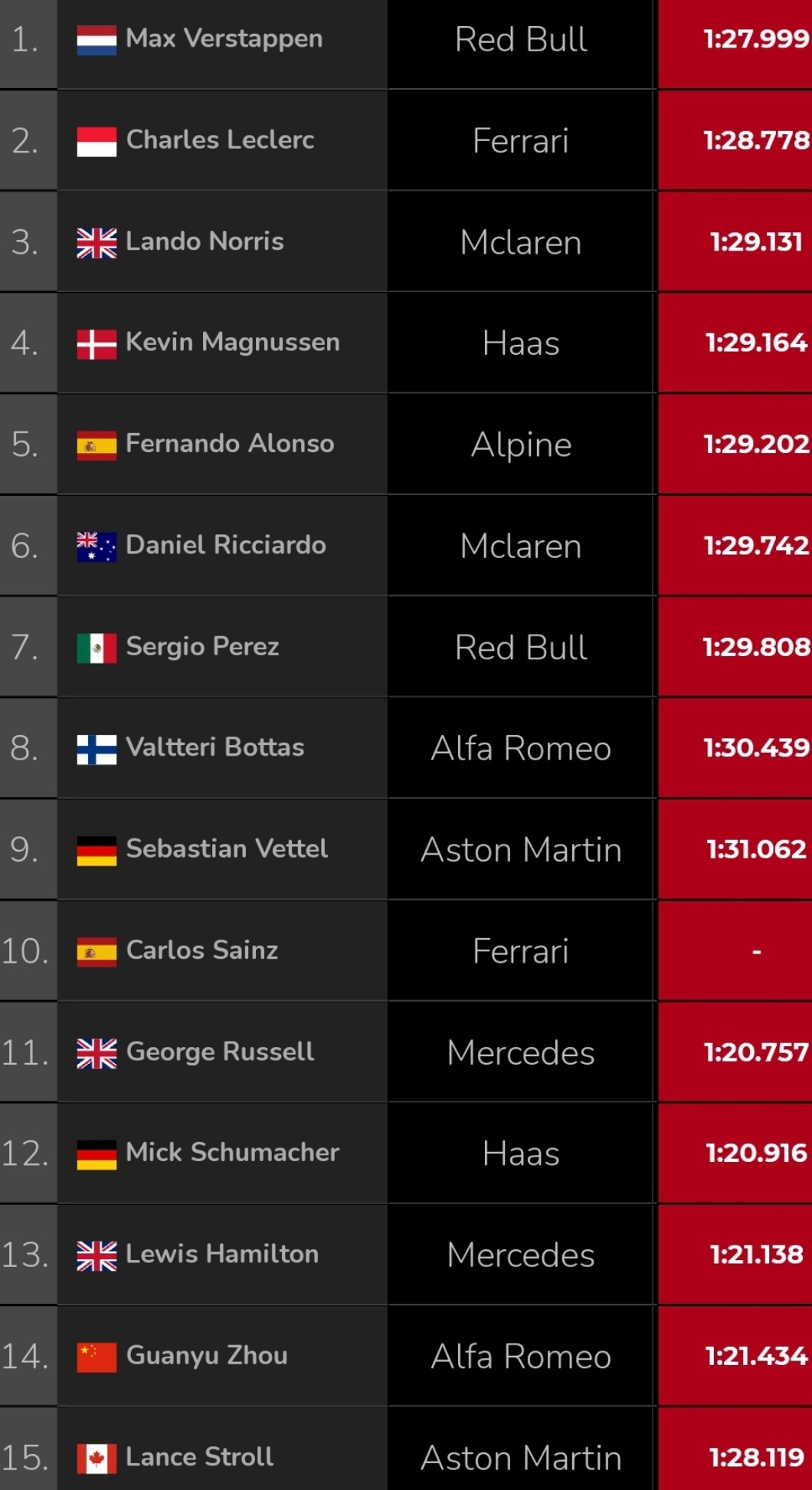
Task: Click Mick Schumacher's name
Action: pos(232,1153)
